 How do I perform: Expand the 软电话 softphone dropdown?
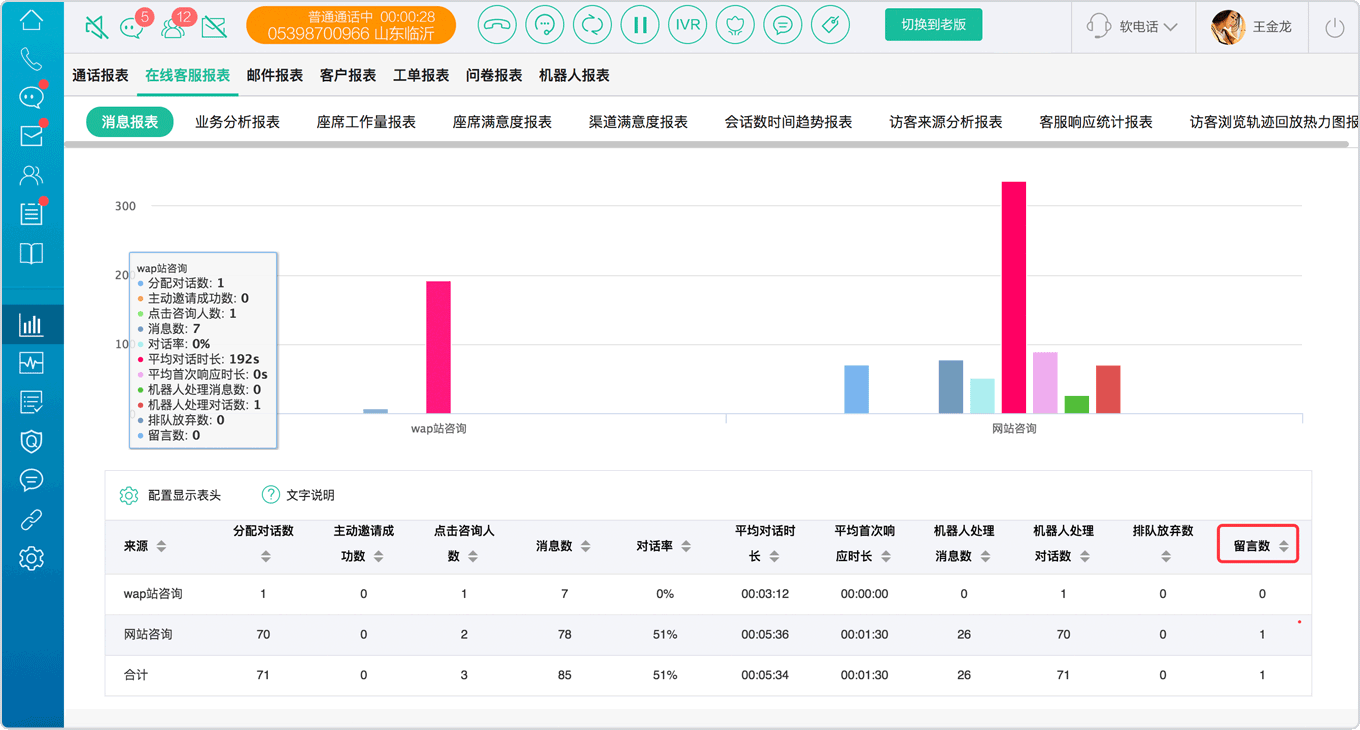1133,27
